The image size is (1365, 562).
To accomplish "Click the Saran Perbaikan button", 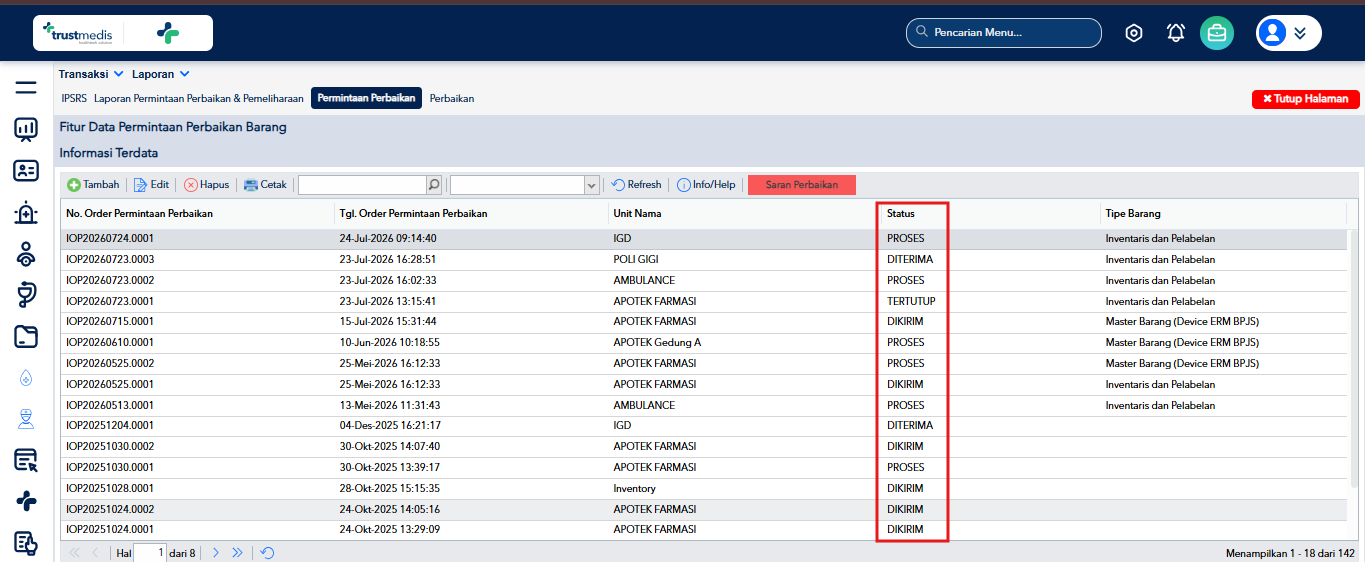I will point(802,185).
